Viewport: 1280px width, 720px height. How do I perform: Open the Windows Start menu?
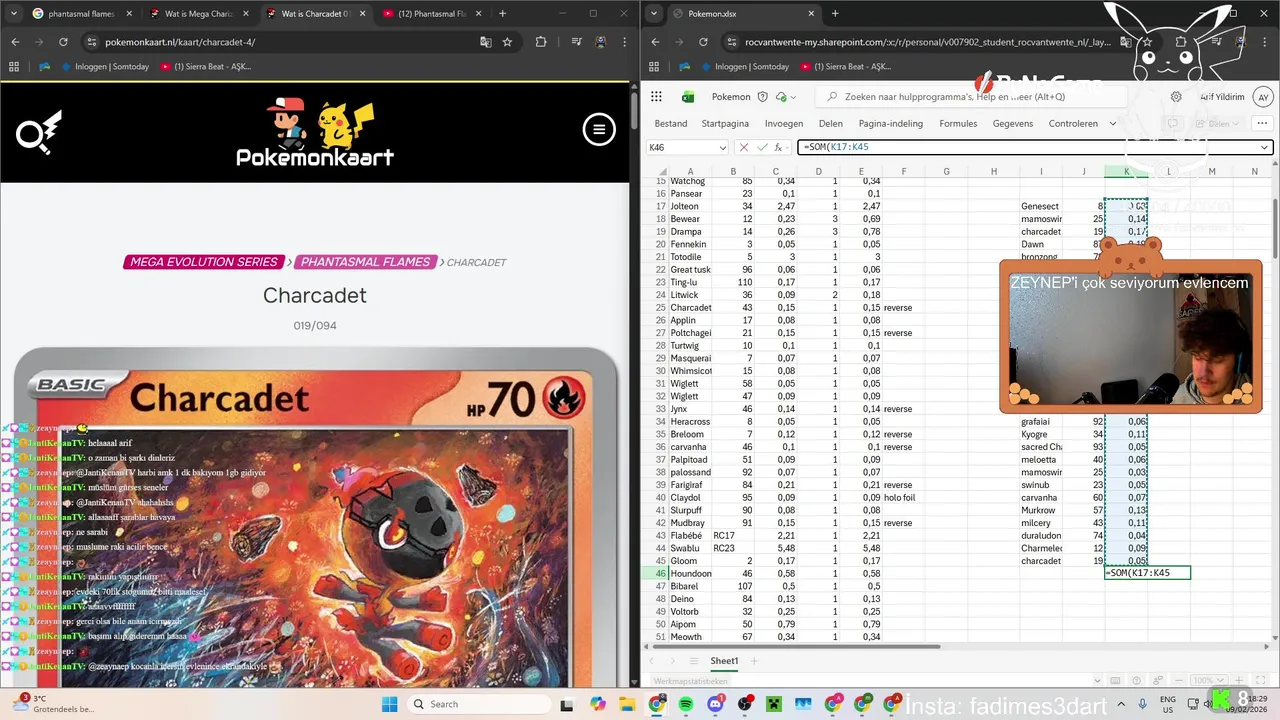pyautogui.click(x=389, y=704)
